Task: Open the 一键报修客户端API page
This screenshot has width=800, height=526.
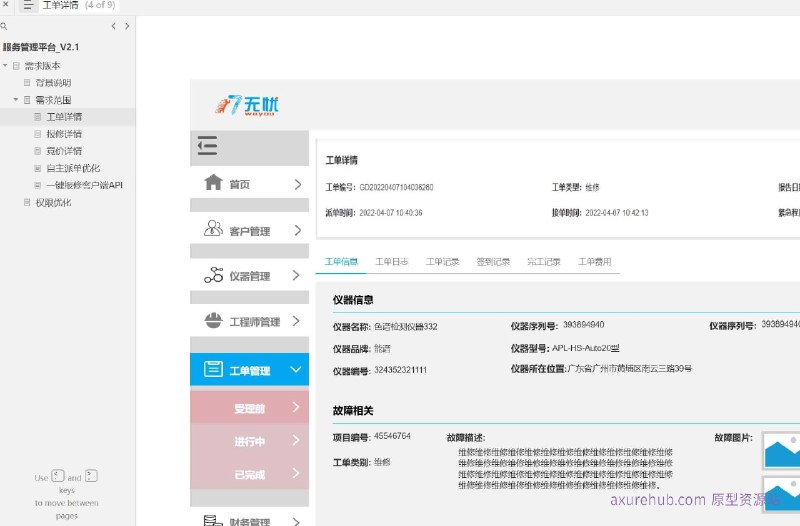Action: 84,185
